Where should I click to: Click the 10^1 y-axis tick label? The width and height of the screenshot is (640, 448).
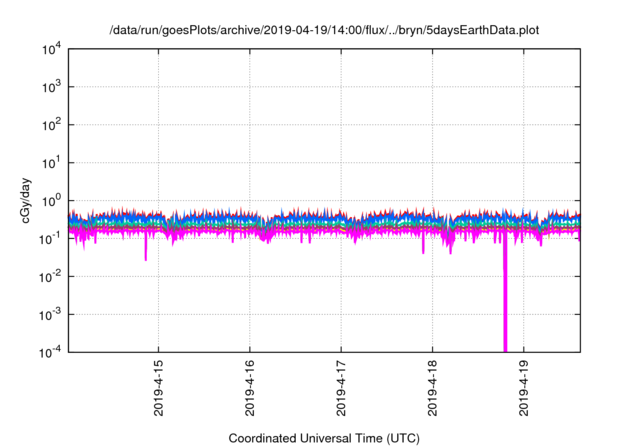(x=51, y=163)
